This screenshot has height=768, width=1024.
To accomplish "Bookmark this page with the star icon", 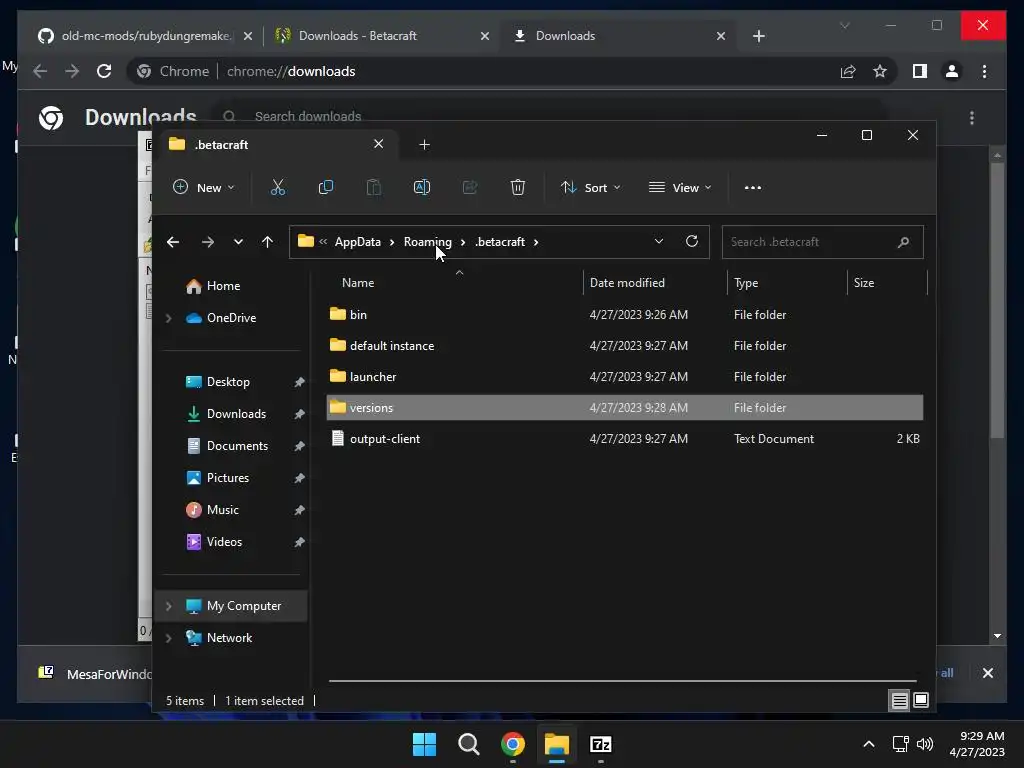I will (880, 71).
